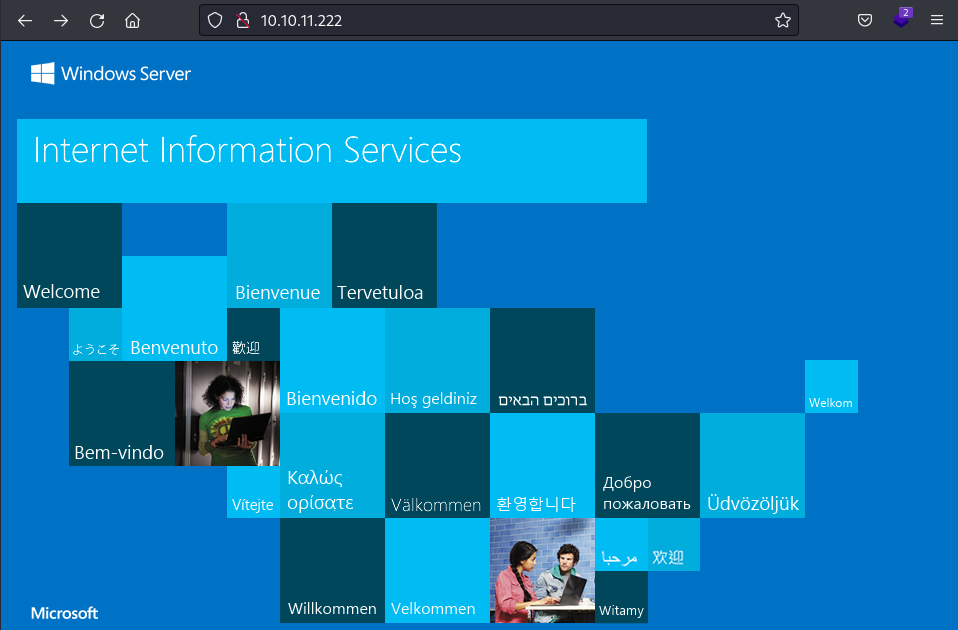This screenshot has width=958, height=630.
Task: Click the Willkommen tile
Action: [x=332, y=571]
